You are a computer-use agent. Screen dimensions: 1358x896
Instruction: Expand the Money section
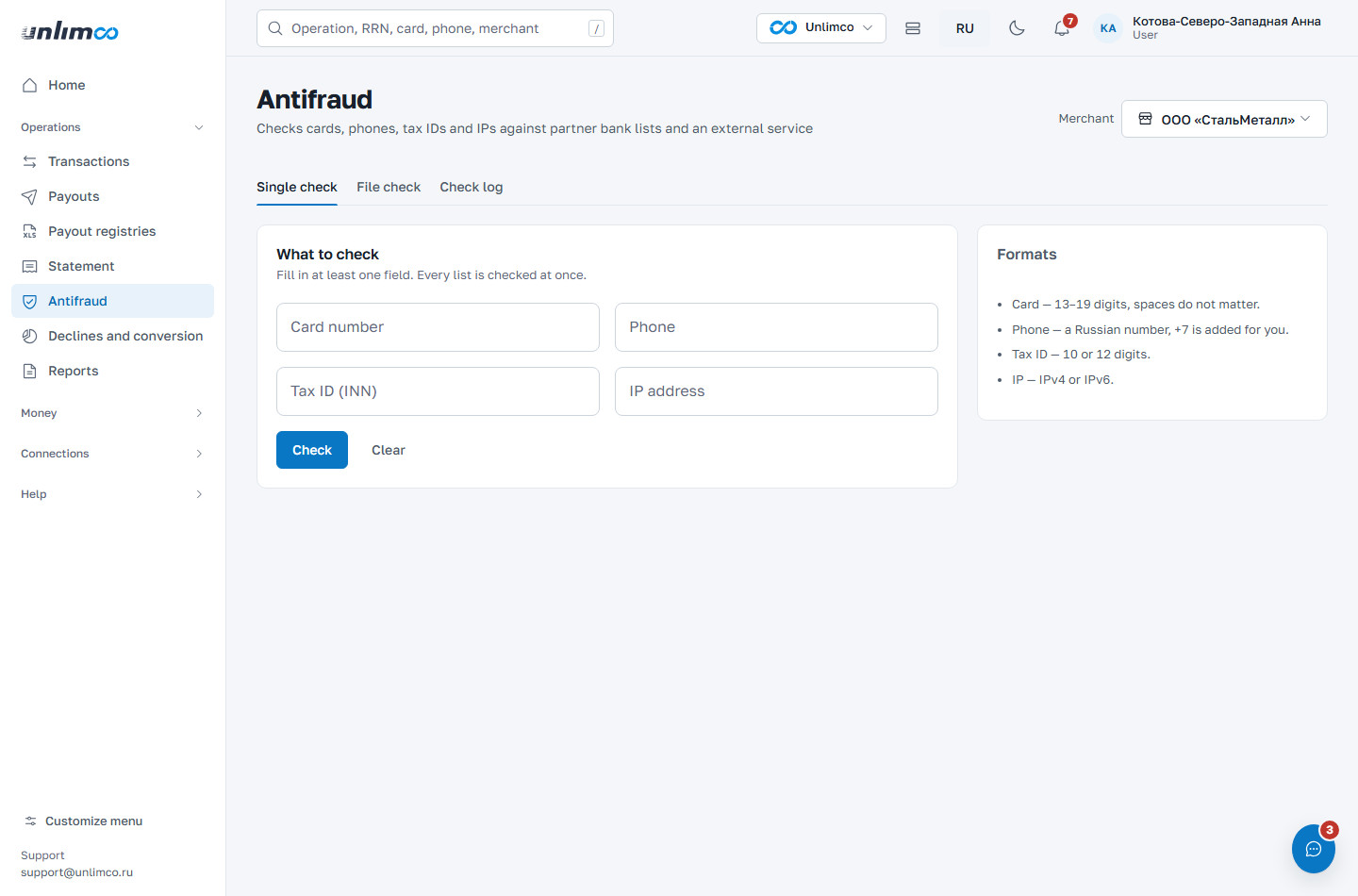pyautogui.click(x=112, y=413)
